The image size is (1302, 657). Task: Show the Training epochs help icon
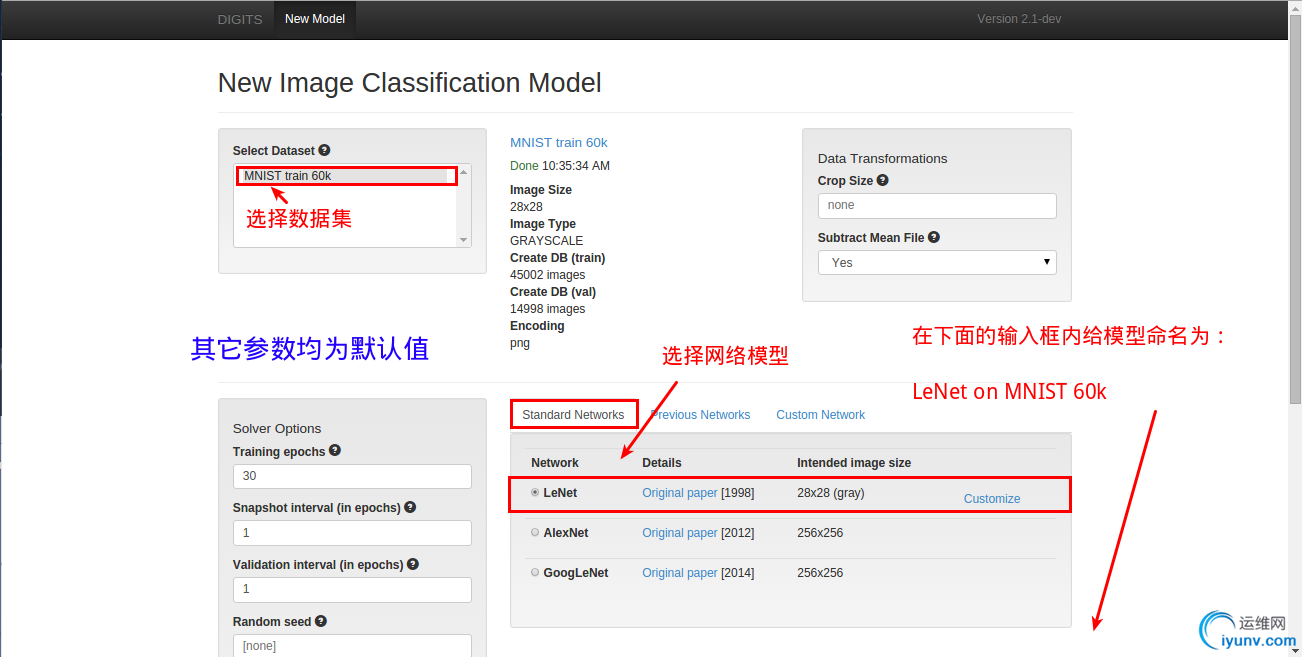[x=335, y=450]
